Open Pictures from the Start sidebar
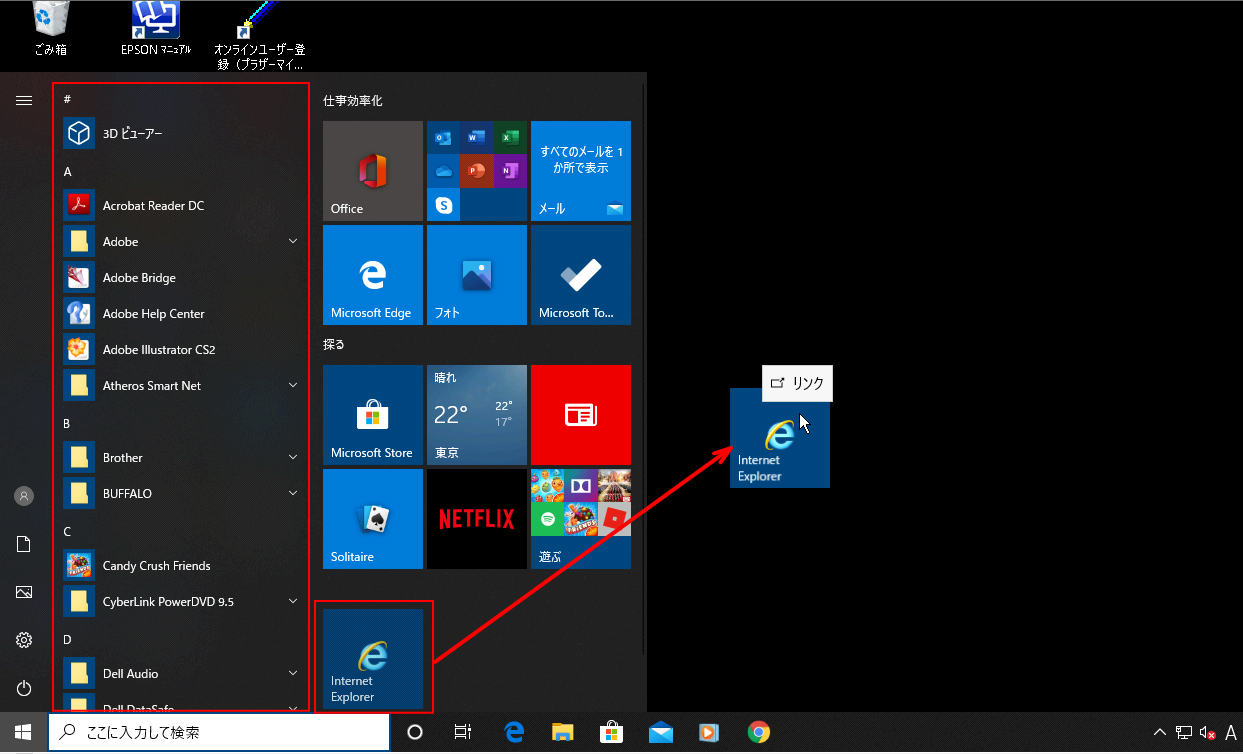This screenshot has width=1243, height=754. 24,592
